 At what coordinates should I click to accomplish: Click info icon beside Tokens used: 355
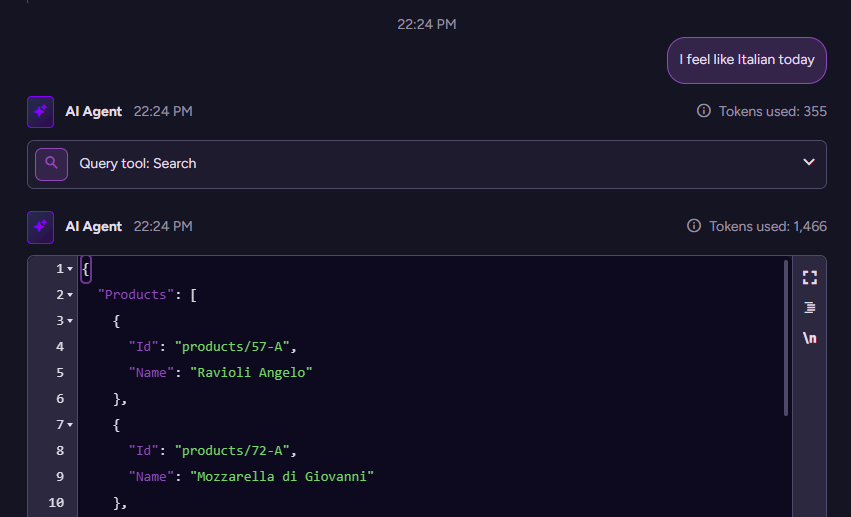coord(704,111)
